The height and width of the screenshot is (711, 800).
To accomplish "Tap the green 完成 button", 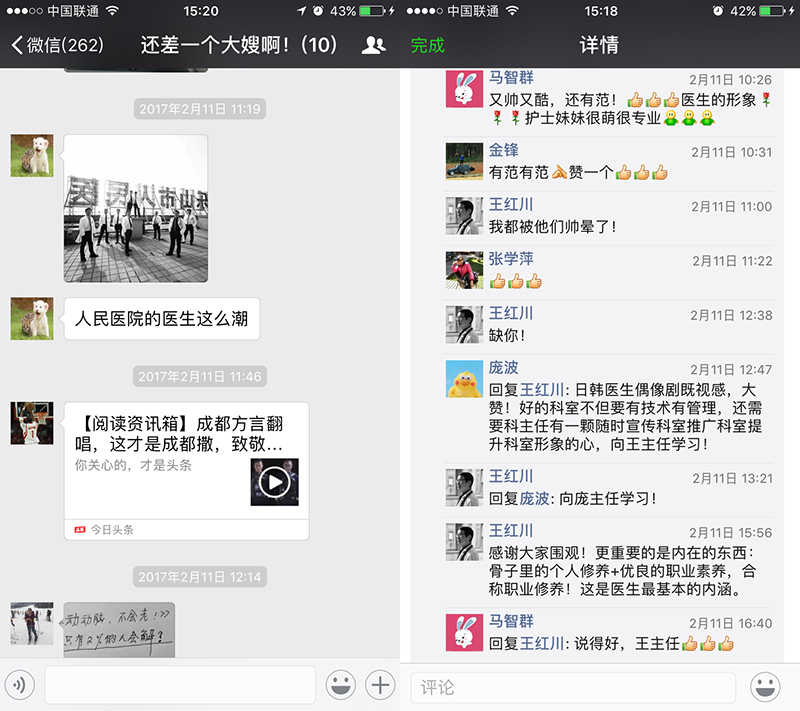I will coord(427,46).
